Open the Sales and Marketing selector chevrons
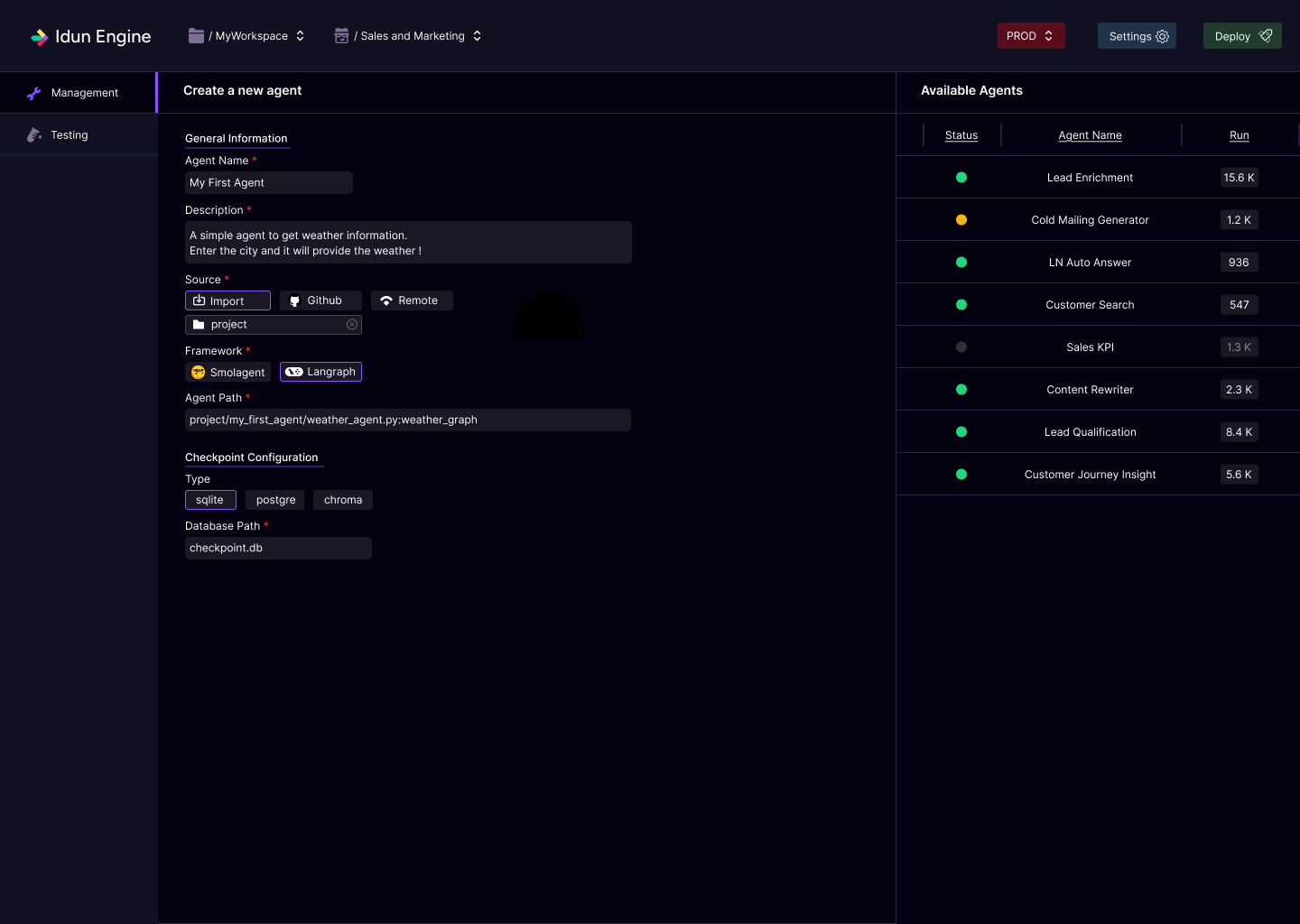Image resolution: width=1300 pixels, height=924 pixels. pos(478,36)
